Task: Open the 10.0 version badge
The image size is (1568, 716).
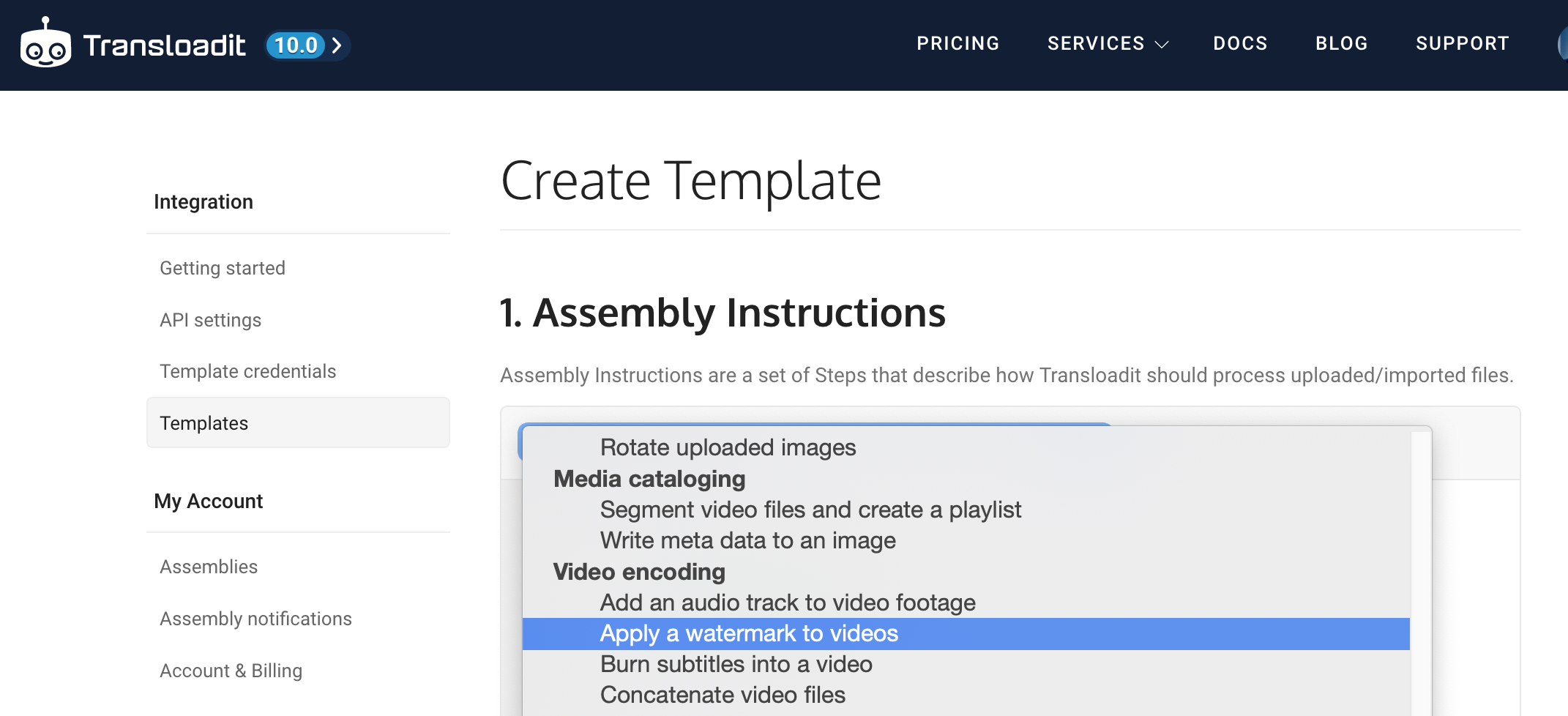Action: [296, 45]
